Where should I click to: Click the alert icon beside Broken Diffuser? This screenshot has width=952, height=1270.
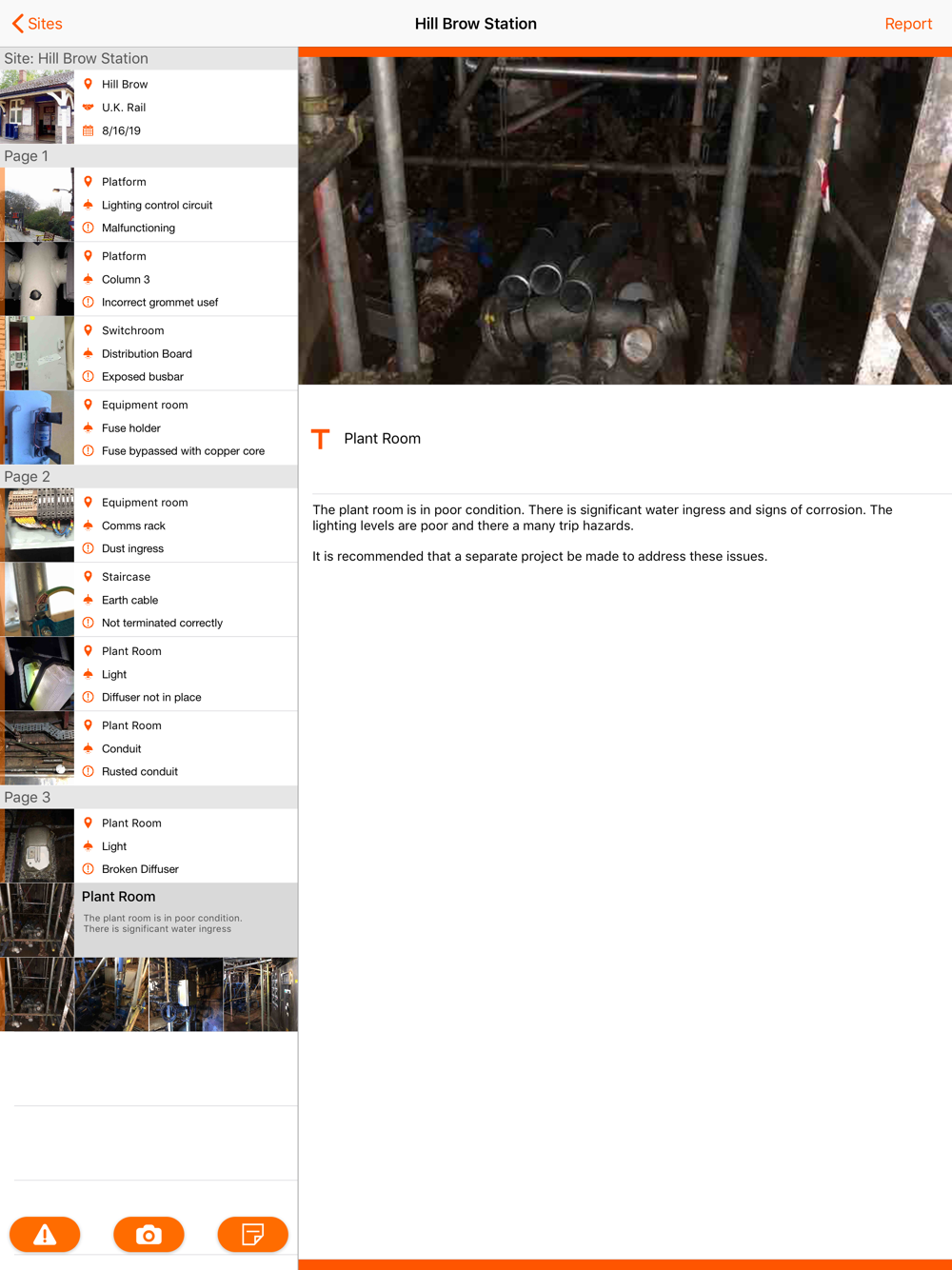89,869
